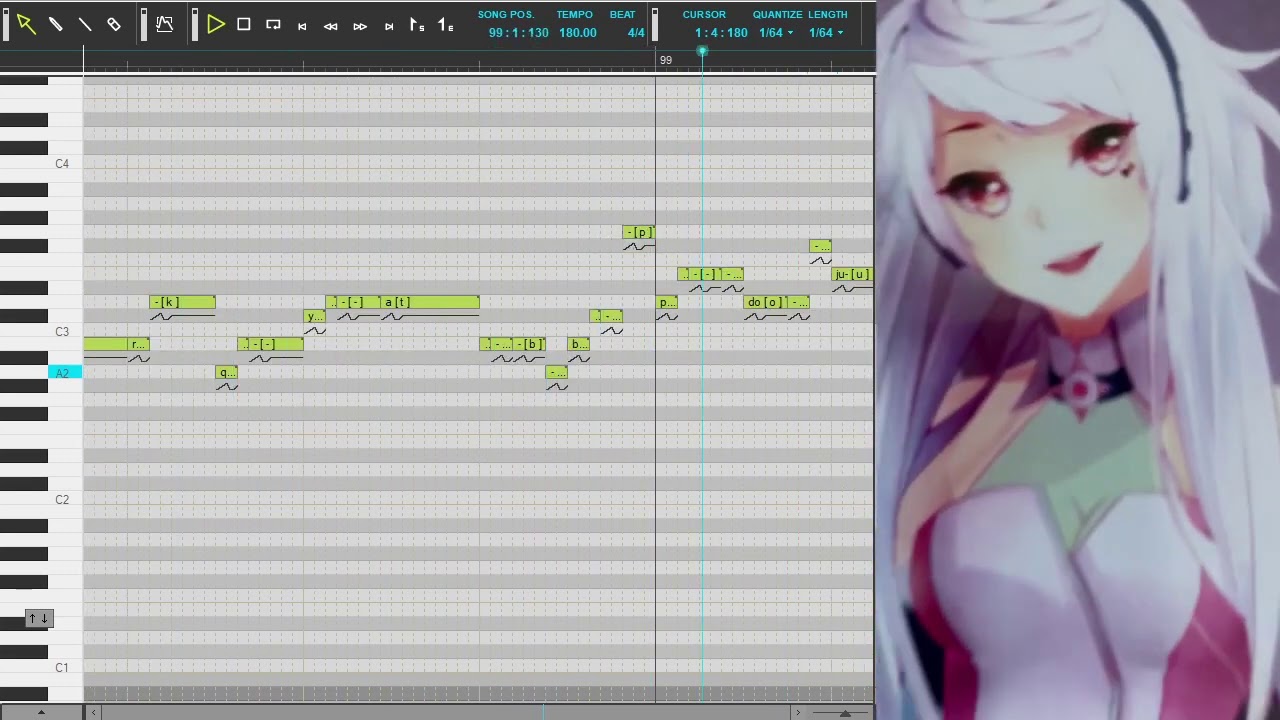The height and width of the screenshot is (720, 1280).
Task: Select the note starting with 'q' on A2 row
Action: coord(227,372)
